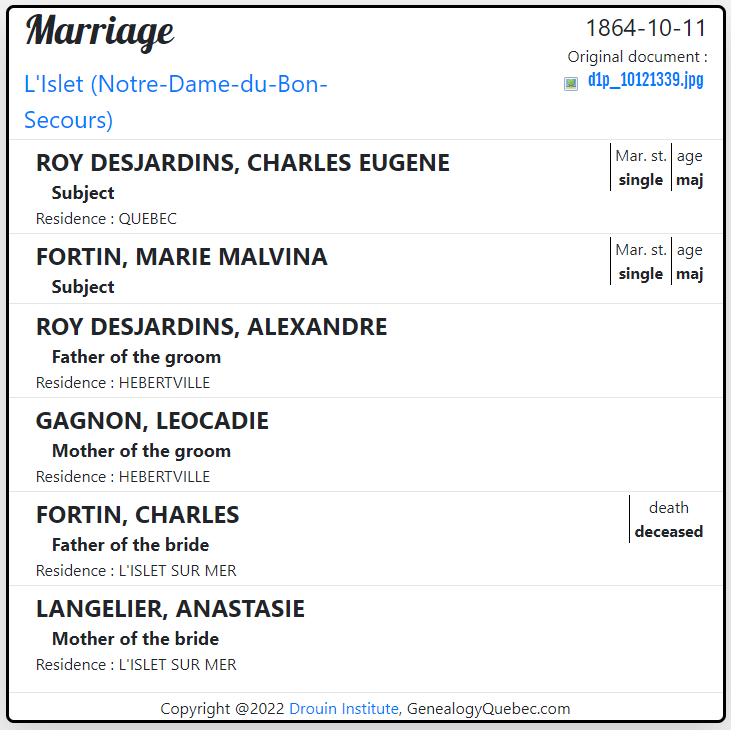Click Mother of the bride label
This screenshot has height=730, width=731.
tap(135, 639)
